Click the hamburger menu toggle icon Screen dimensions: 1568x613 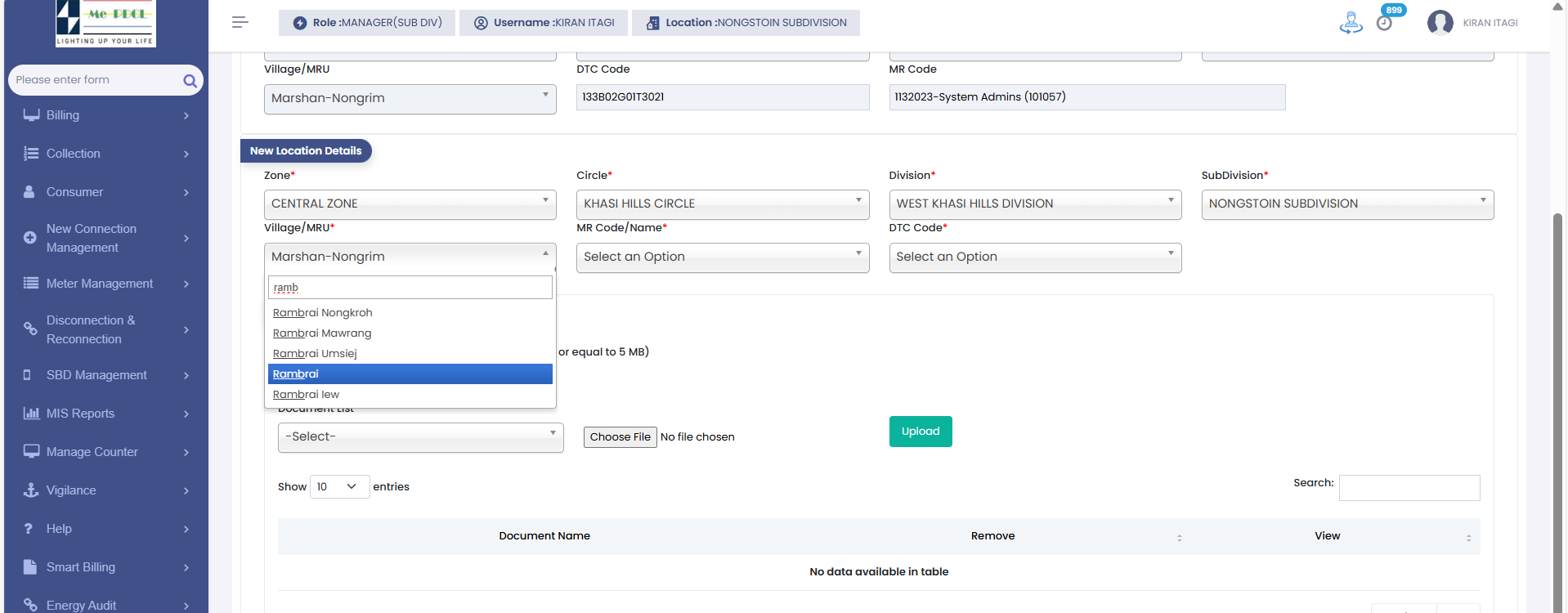coord(240,22)
